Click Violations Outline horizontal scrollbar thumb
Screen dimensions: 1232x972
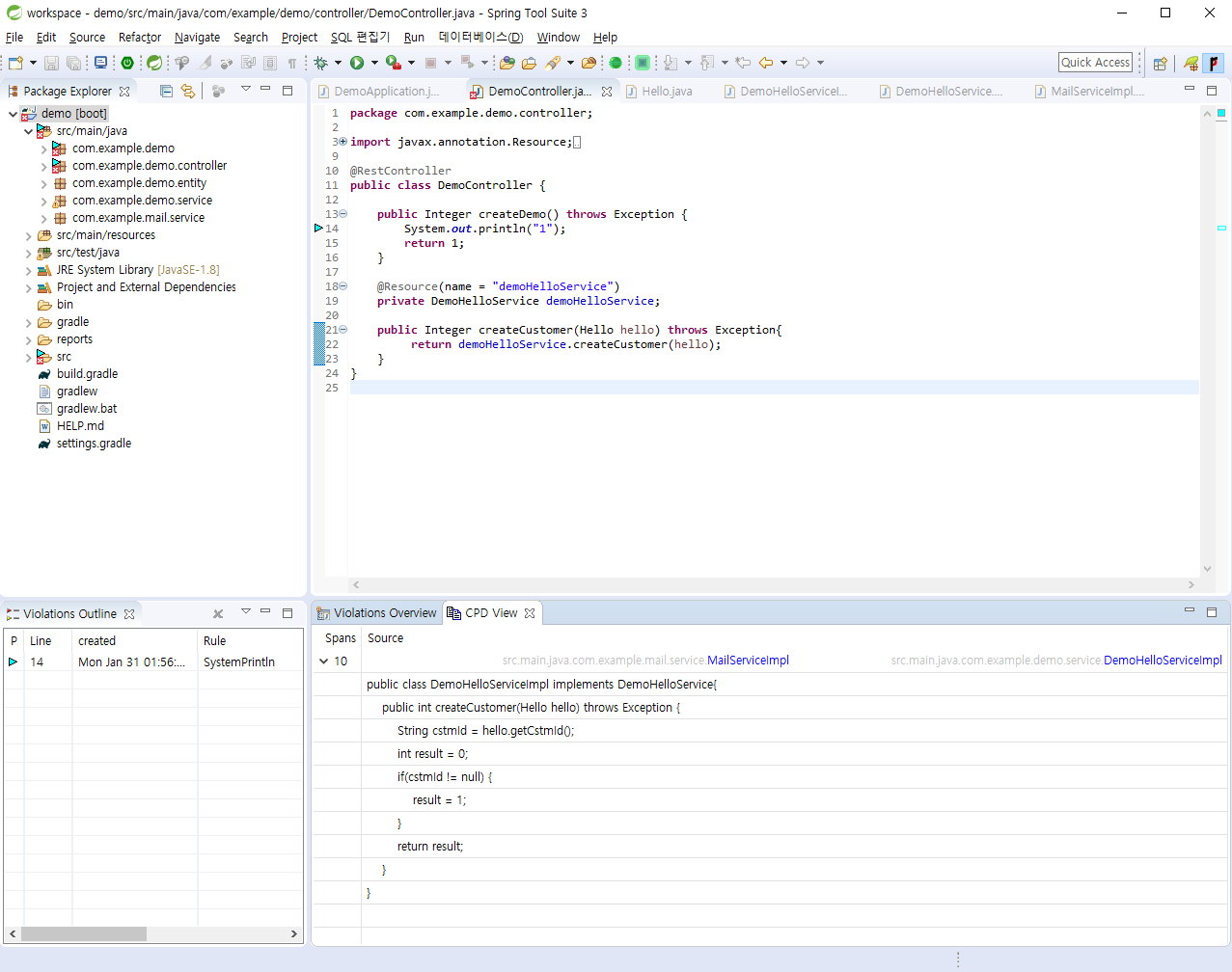point(84,934)
